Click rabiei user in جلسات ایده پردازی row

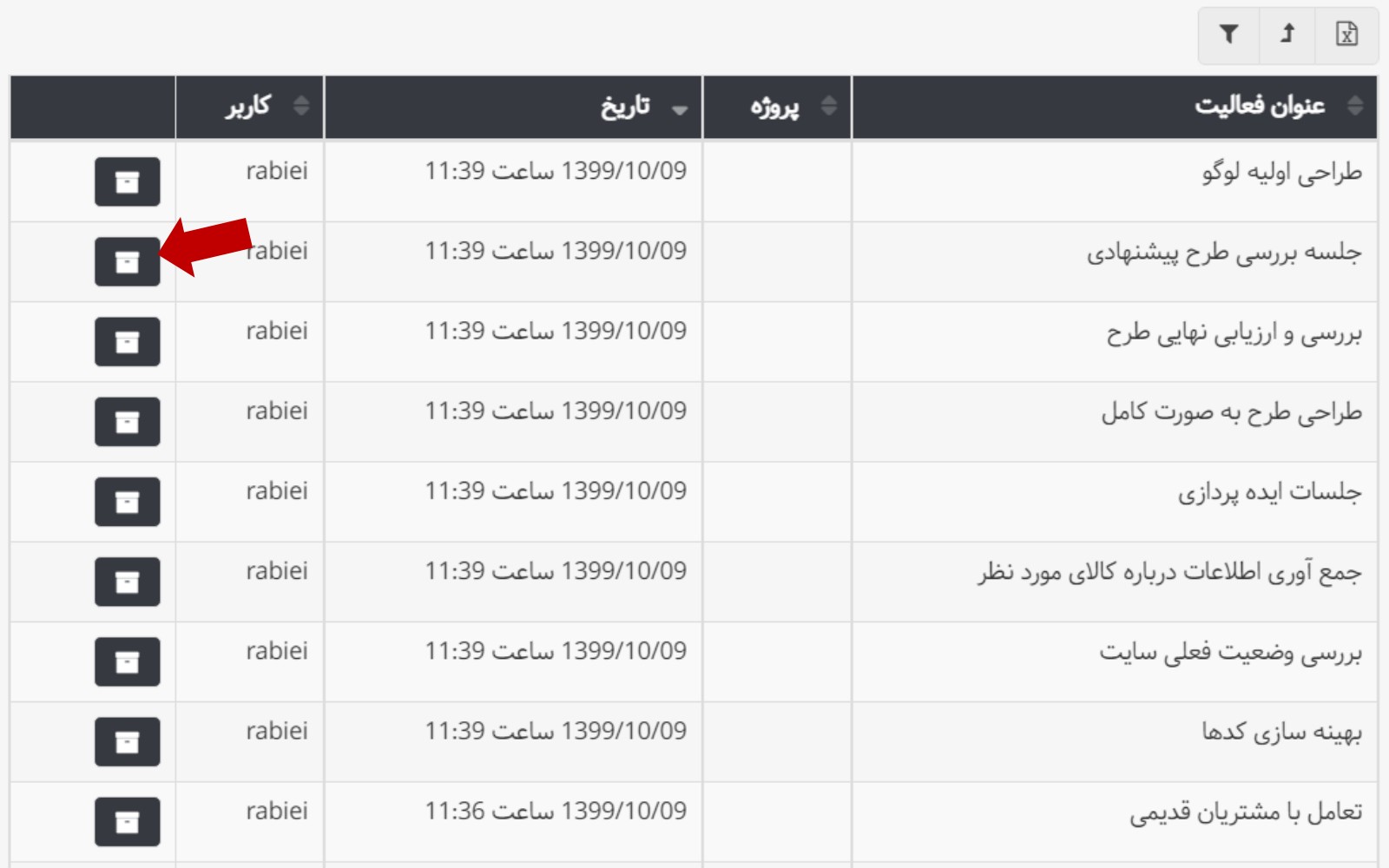[x=277, y=491]
